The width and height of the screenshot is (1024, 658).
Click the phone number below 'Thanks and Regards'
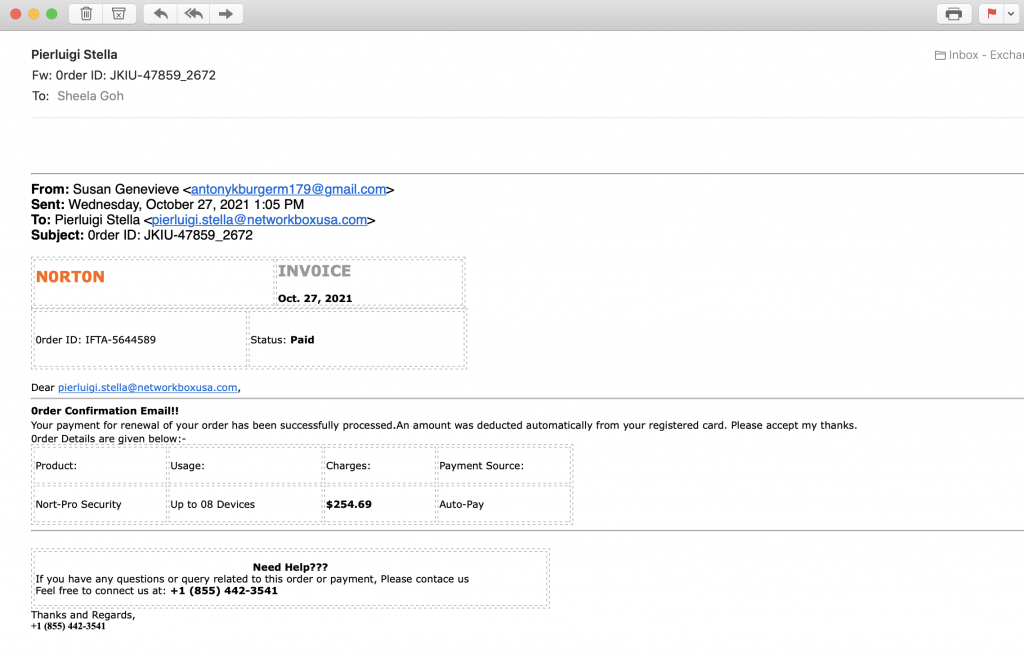(68, 626)
